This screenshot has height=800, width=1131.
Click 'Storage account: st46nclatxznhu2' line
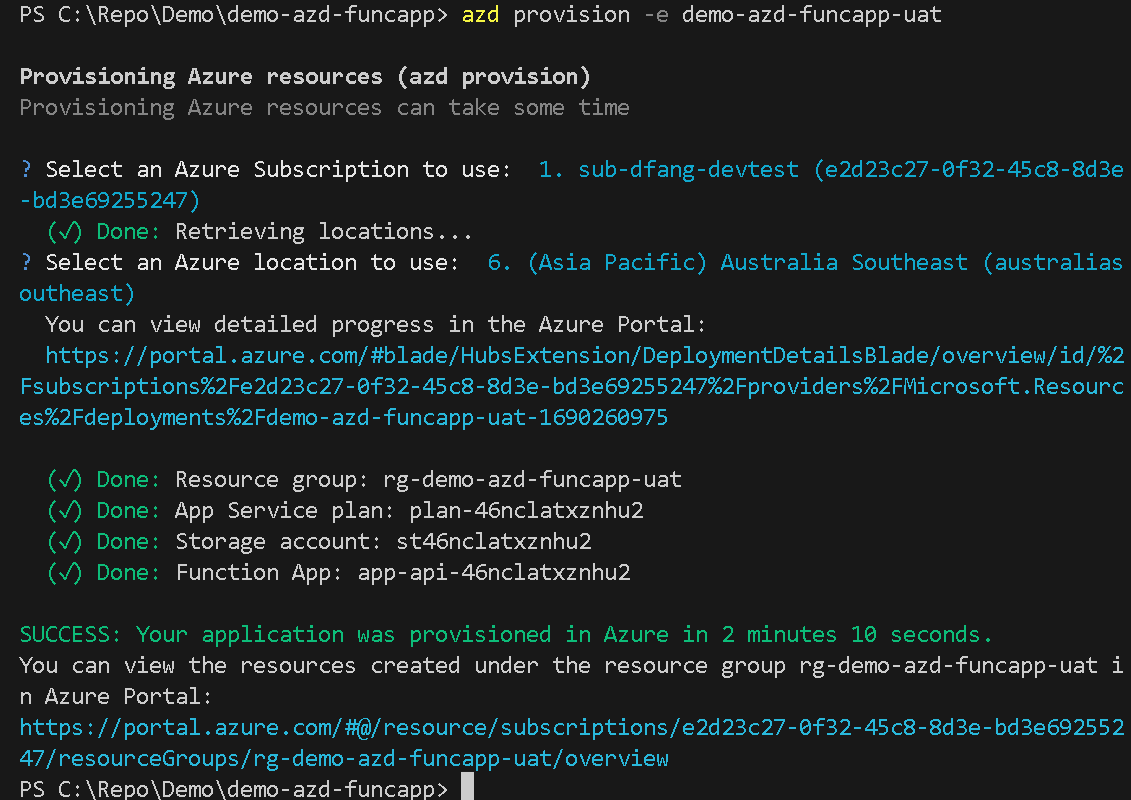click(x=383, y=542)
